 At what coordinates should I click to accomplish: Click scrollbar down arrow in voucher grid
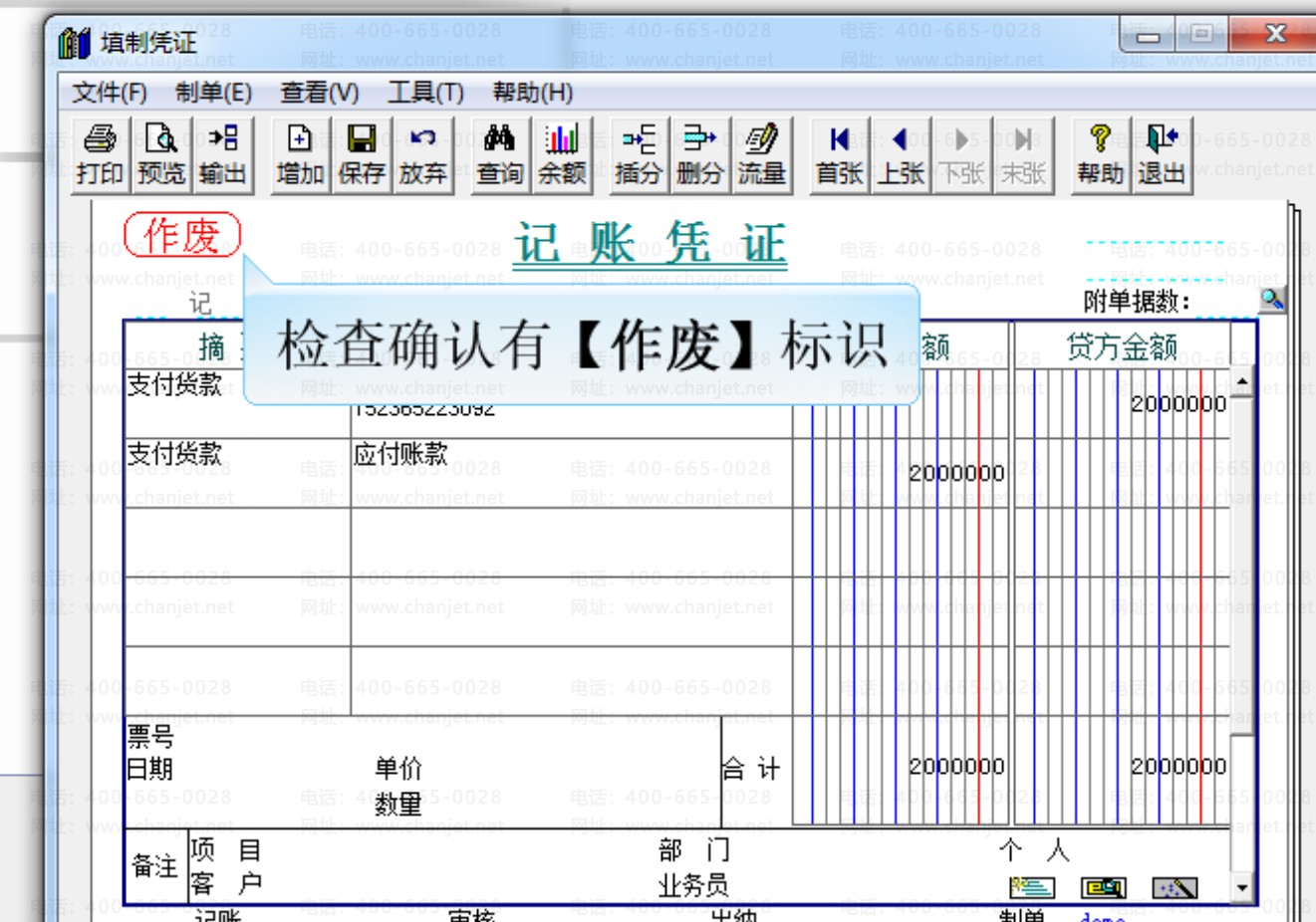pos(1242,887)
